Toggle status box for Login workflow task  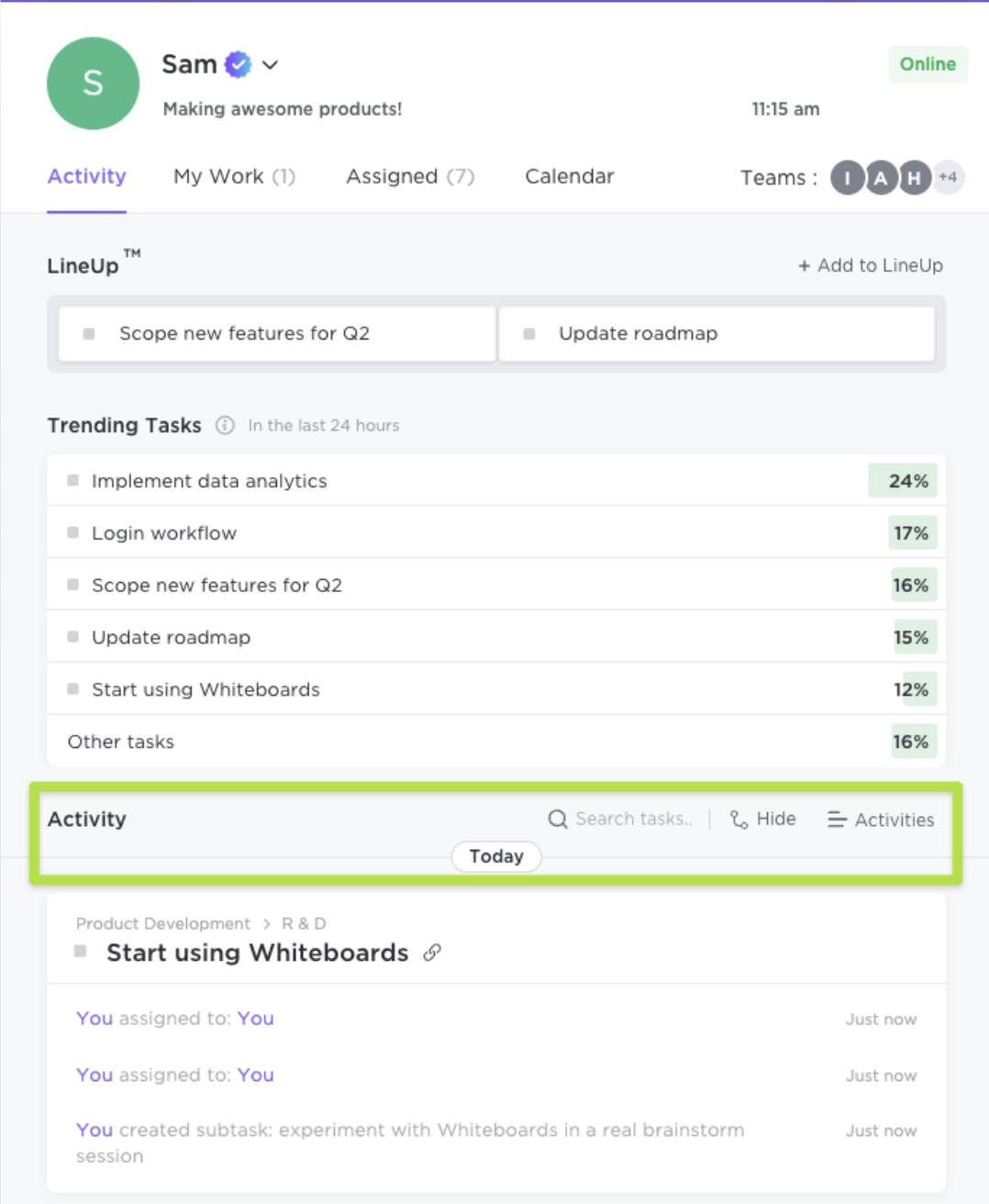tap(73, 532)
